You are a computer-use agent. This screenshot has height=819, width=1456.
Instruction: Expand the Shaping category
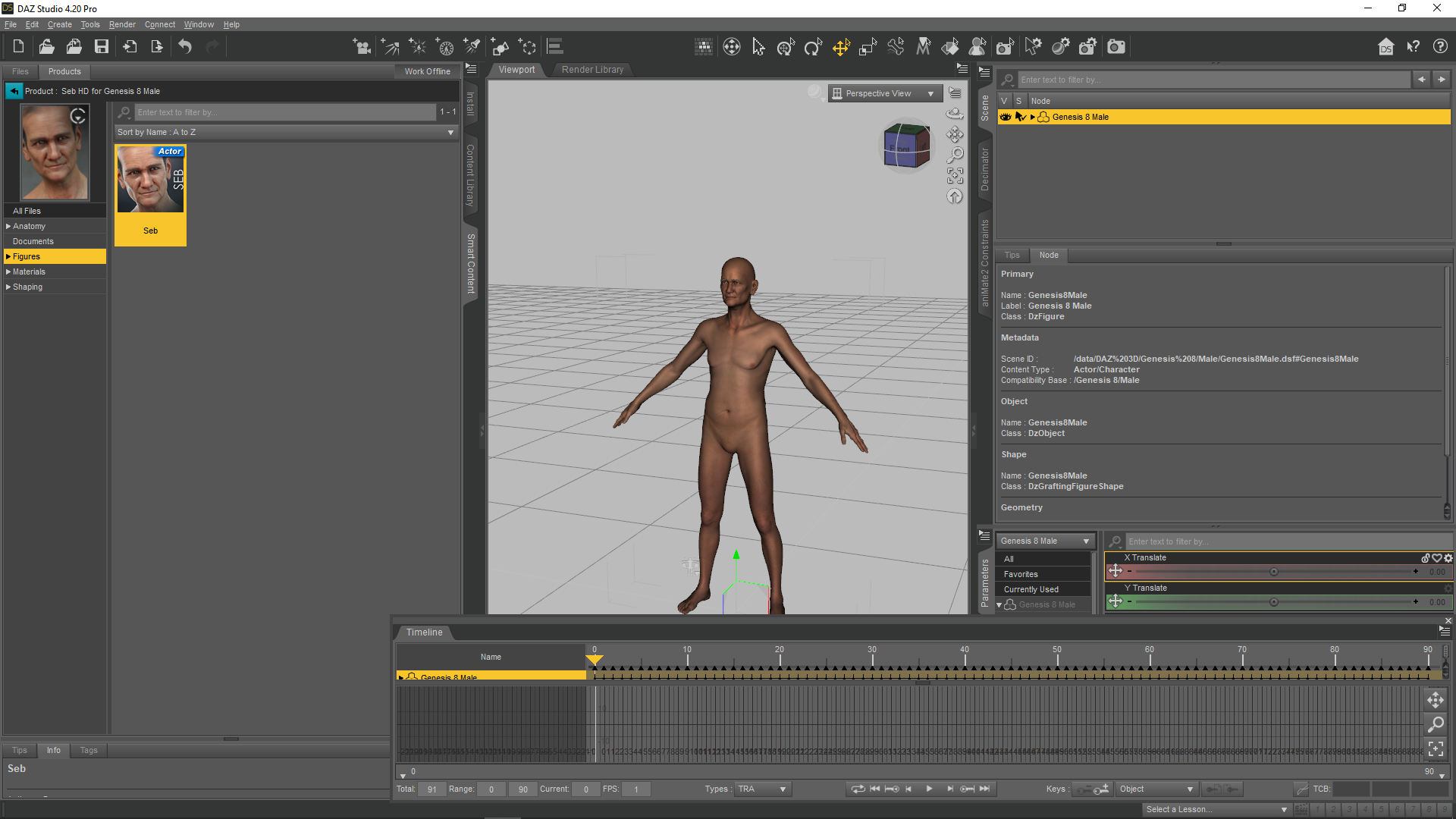(x=8, y=287)
